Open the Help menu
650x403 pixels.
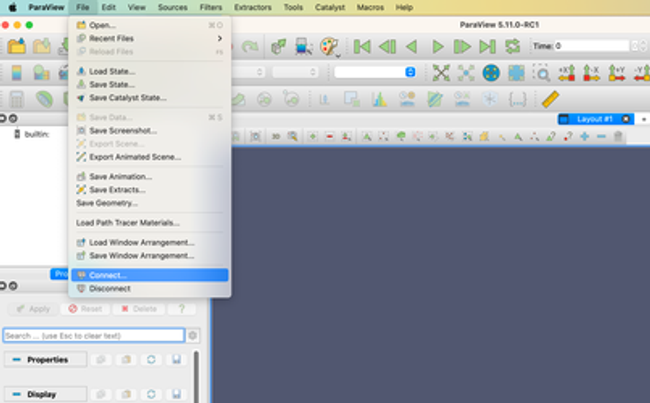404,7
